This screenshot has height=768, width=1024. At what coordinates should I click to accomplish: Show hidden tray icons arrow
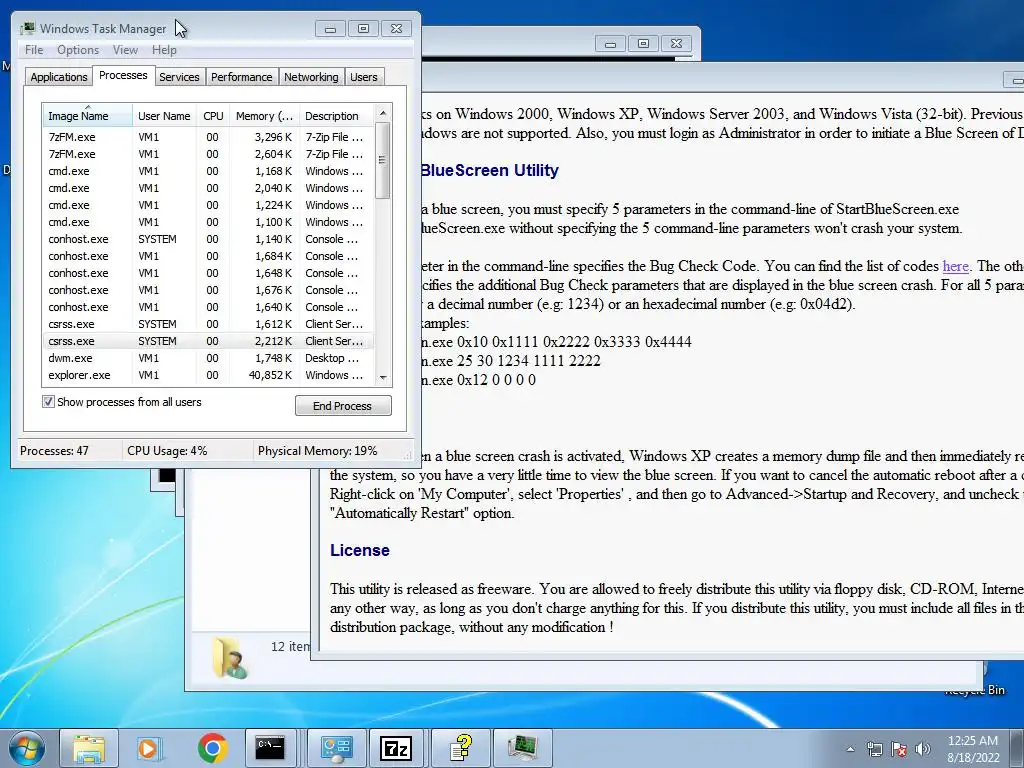pos(850,749)
